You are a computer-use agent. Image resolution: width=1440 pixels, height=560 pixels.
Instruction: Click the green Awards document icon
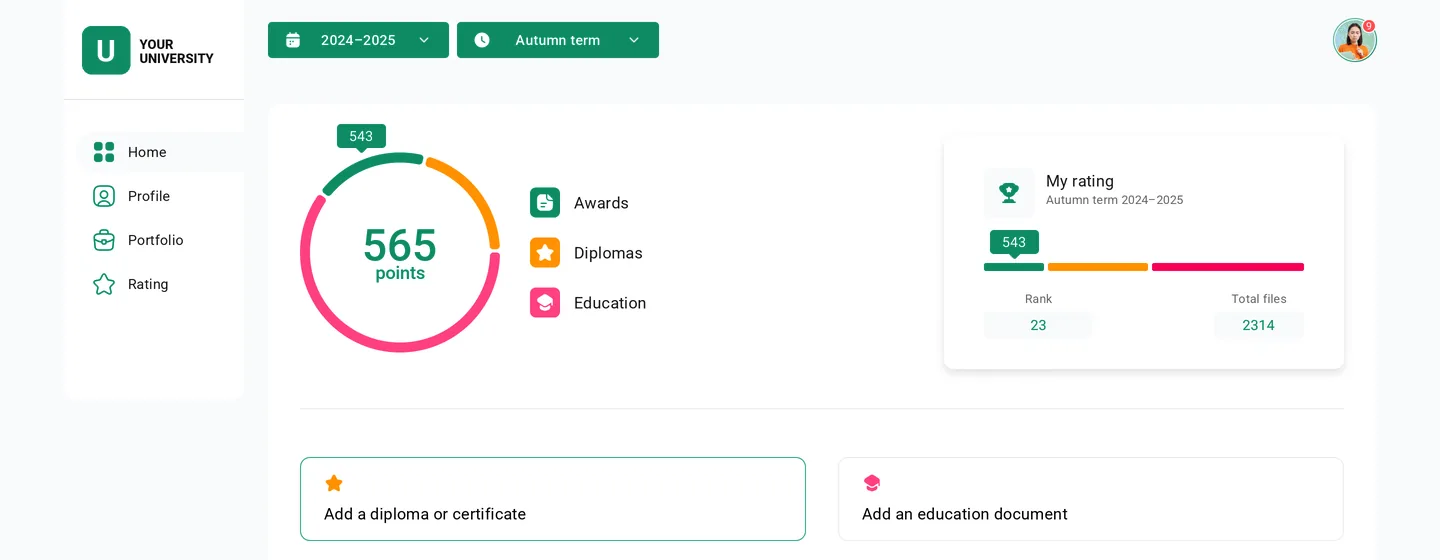545,203
